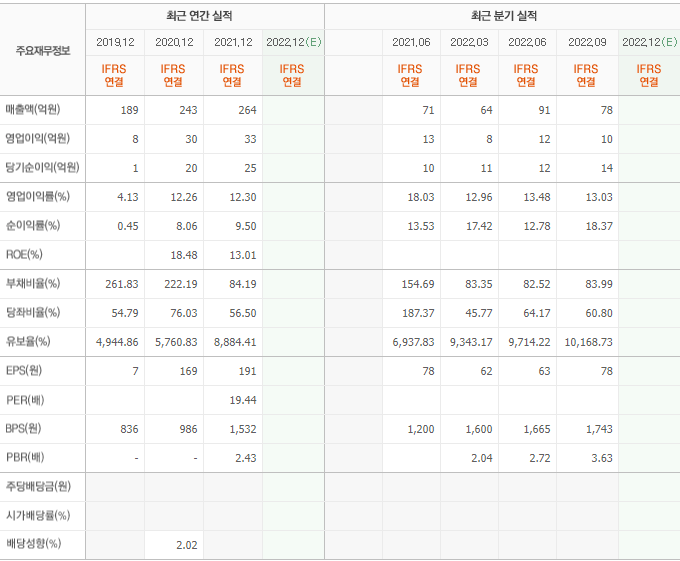Select the 당기순이익(억원) row label

coord(42,168)
